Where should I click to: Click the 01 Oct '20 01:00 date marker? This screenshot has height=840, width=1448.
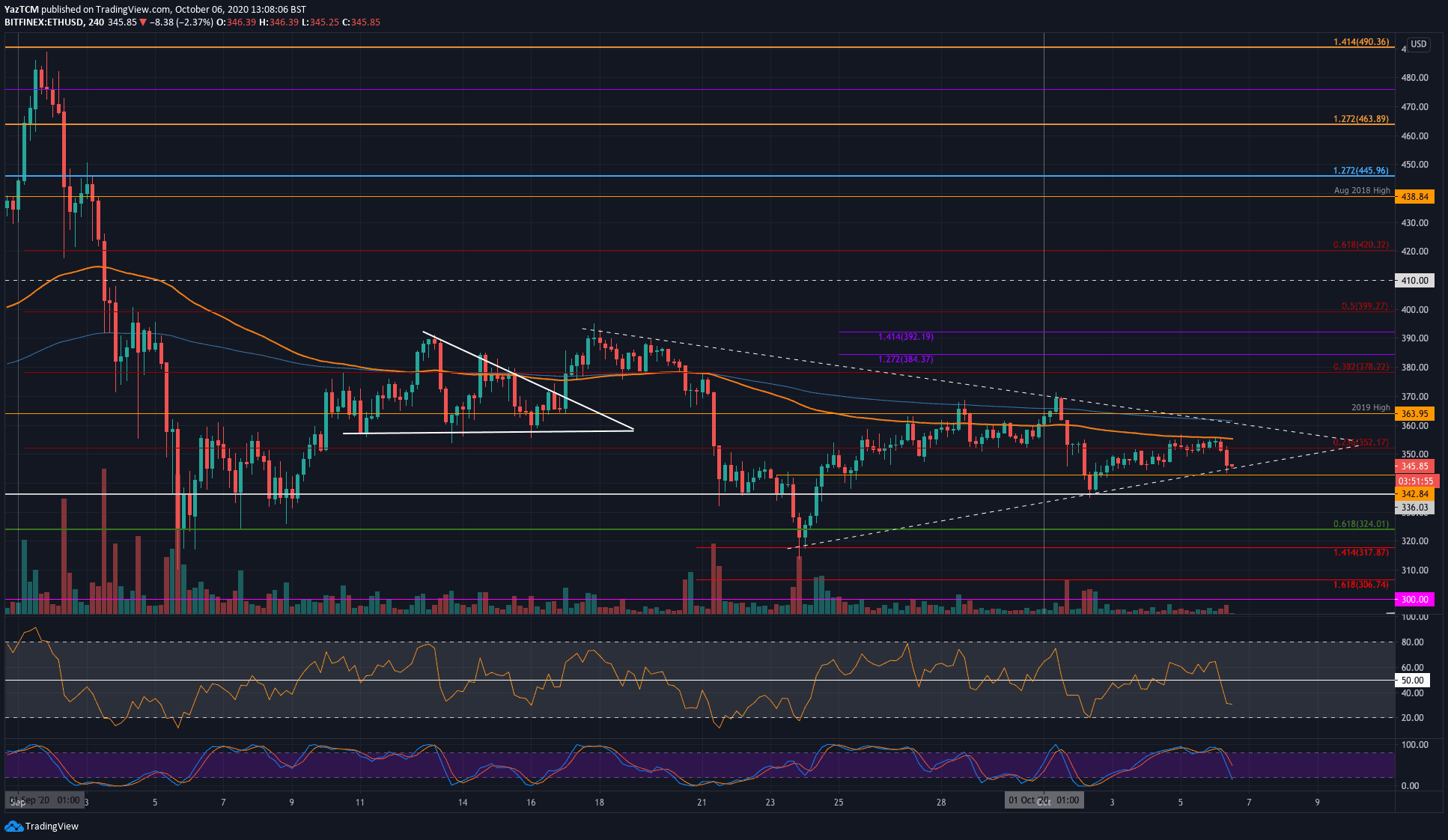click(1044, 800)
